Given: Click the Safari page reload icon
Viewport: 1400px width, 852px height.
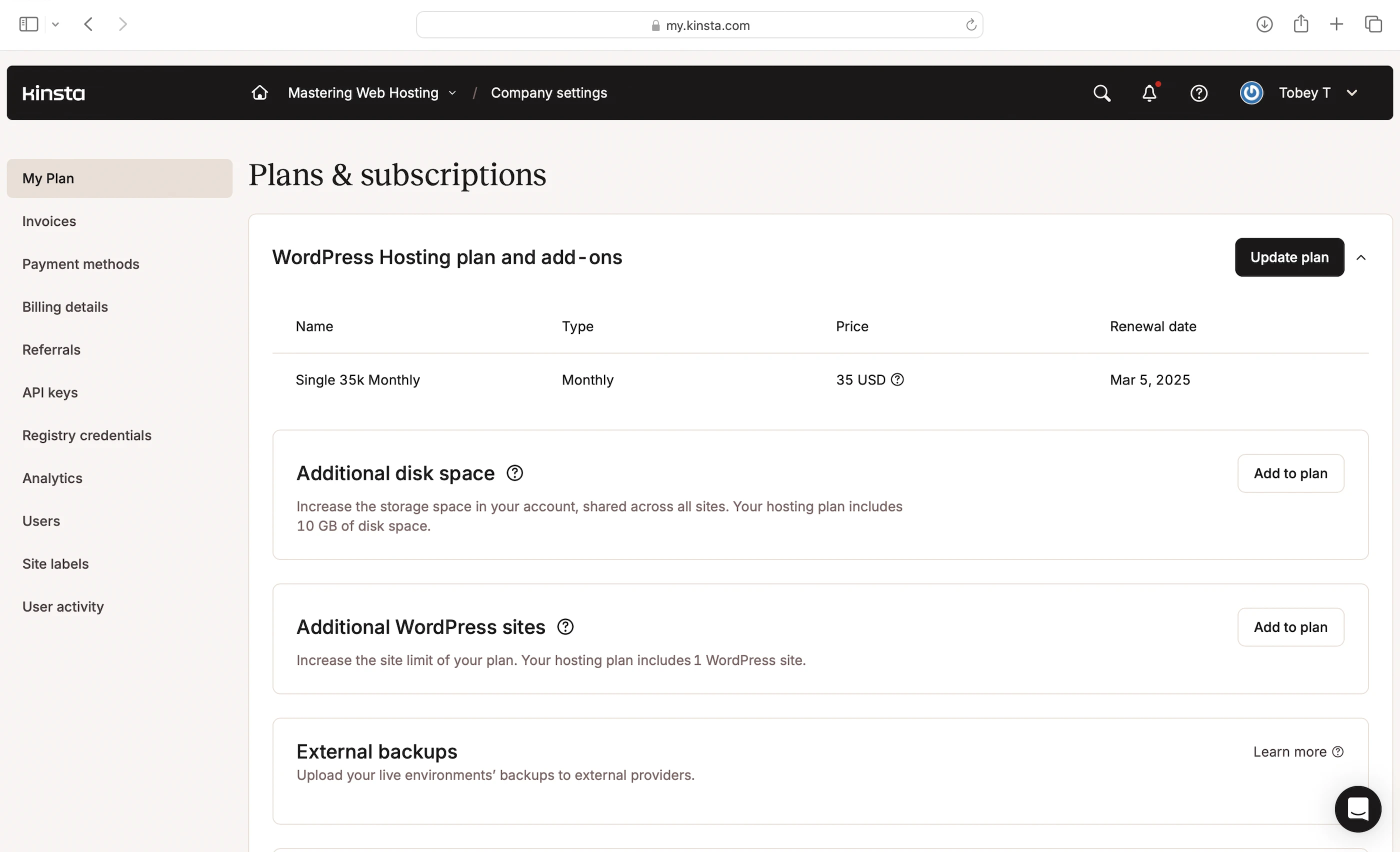Looking at the screenshot, I should coord(970,25).
